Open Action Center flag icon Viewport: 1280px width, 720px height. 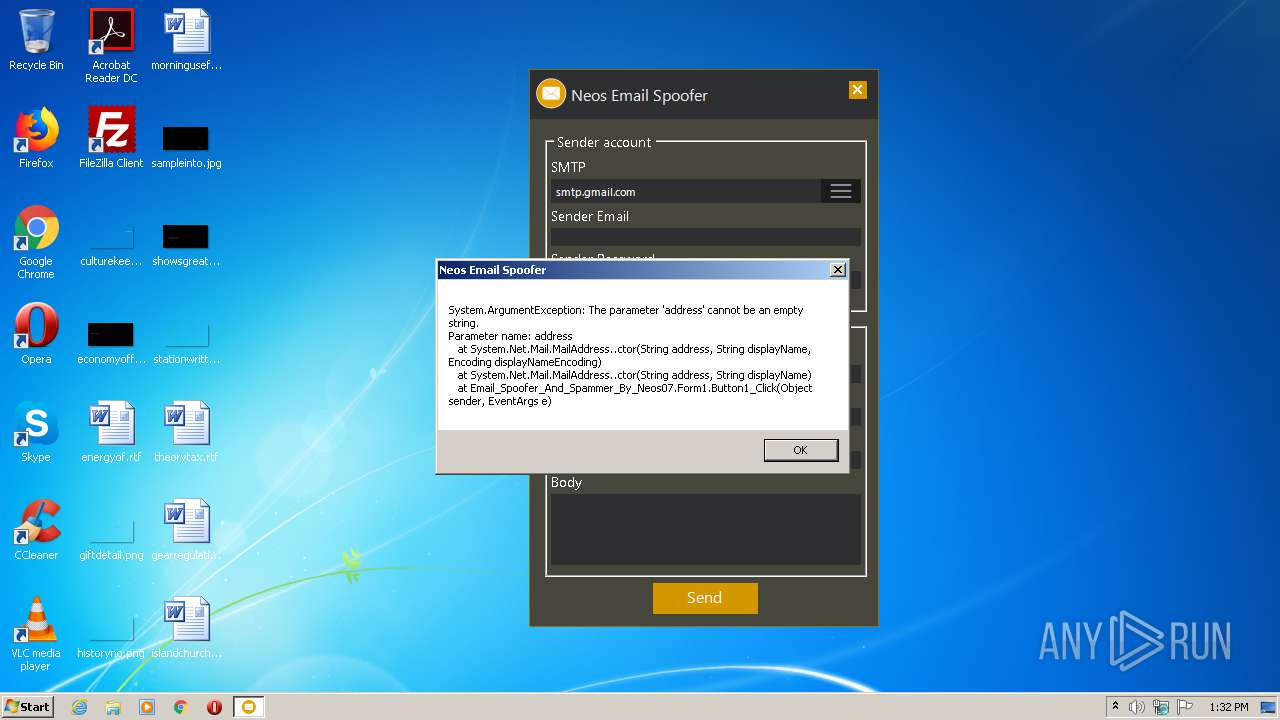tap(1185, 707)
